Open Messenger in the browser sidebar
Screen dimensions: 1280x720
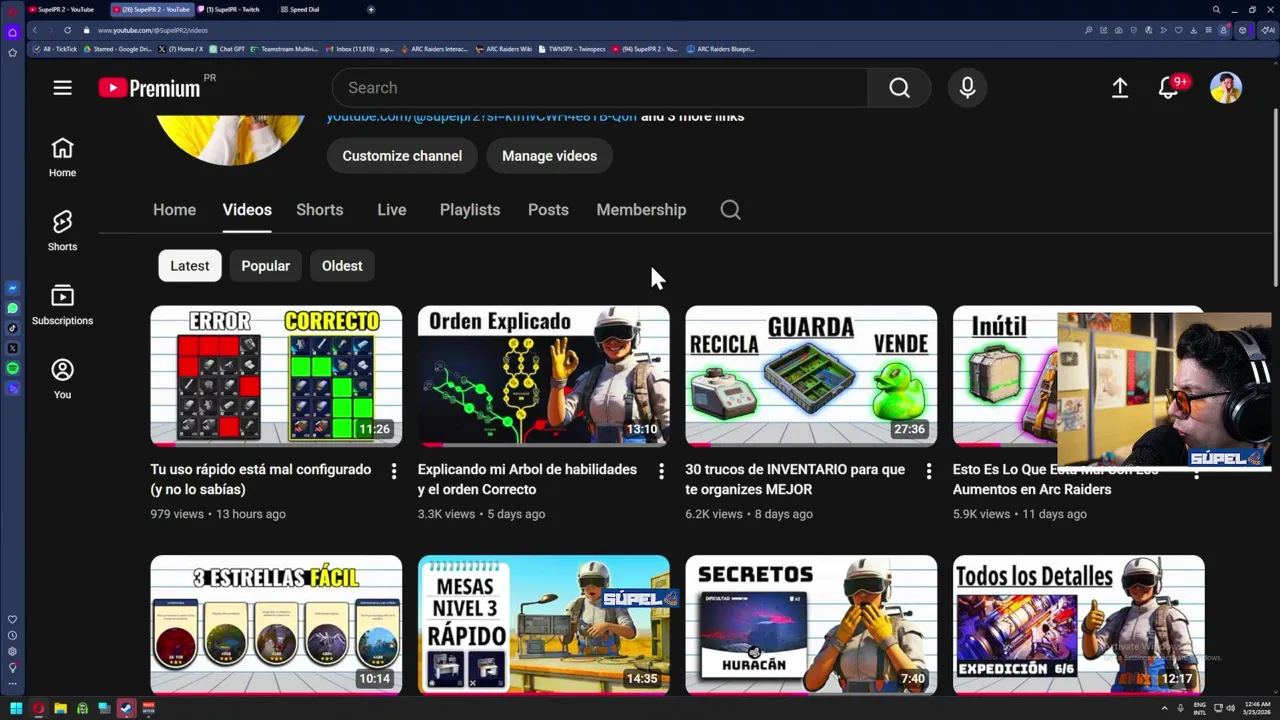point(12,288)
